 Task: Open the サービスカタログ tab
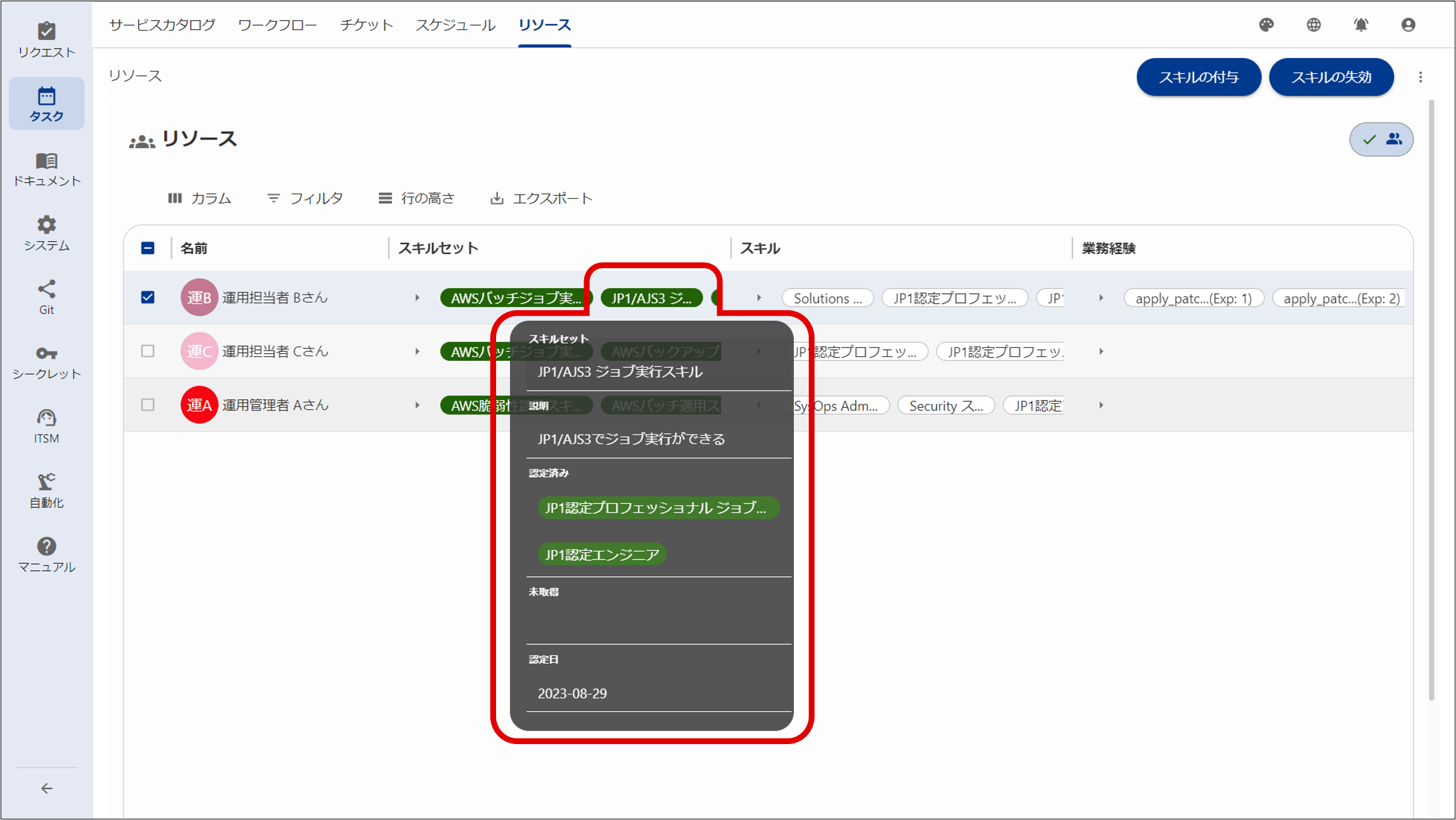click(x=161, y=24)
